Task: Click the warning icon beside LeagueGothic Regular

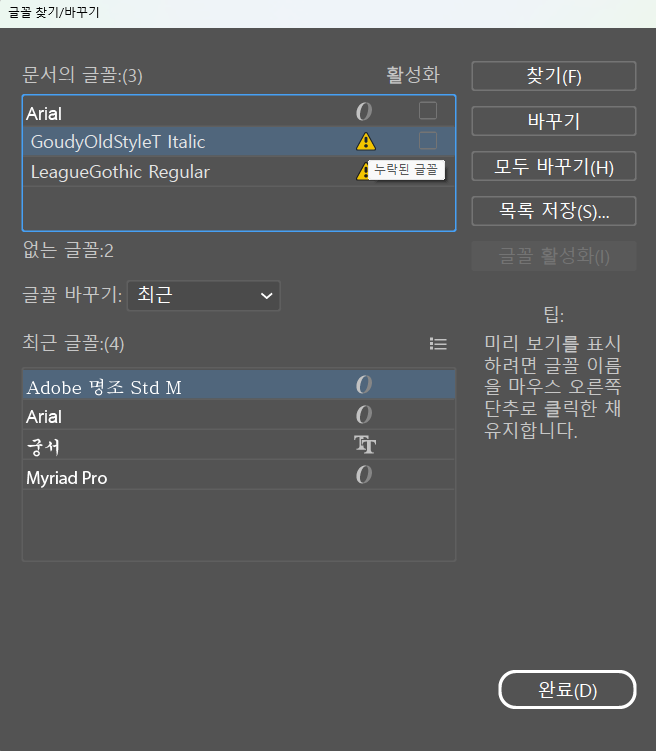Action: 362,171
